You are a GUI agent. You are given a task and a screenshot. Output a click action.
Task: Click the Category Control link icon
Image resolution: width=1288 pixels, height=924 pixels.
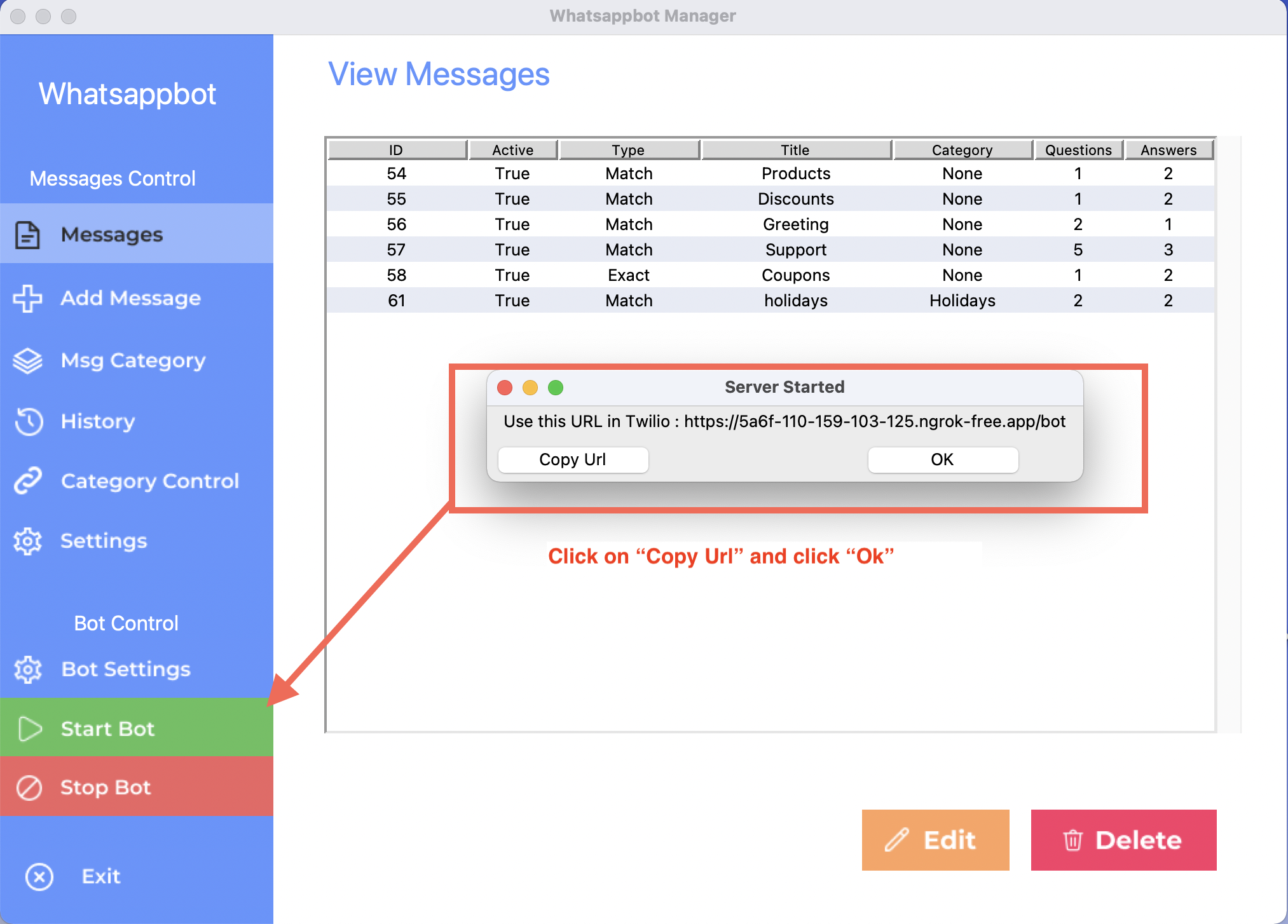click(28, 481)
